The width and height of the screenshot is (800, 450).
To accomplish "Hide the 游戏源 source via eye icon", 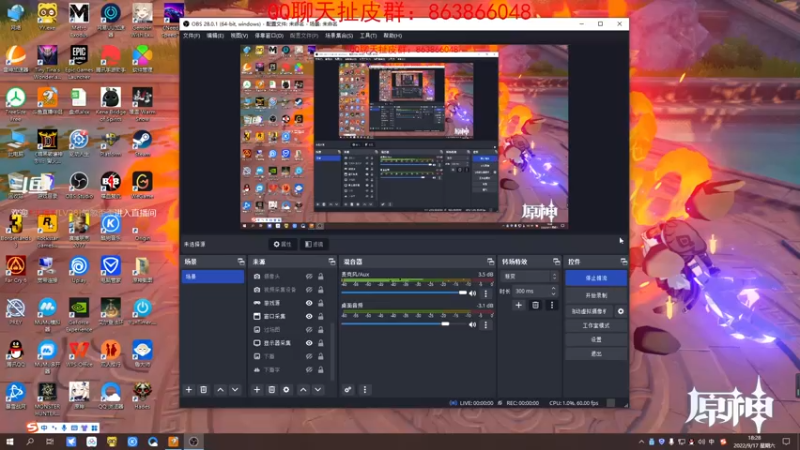I will [309, 303].
